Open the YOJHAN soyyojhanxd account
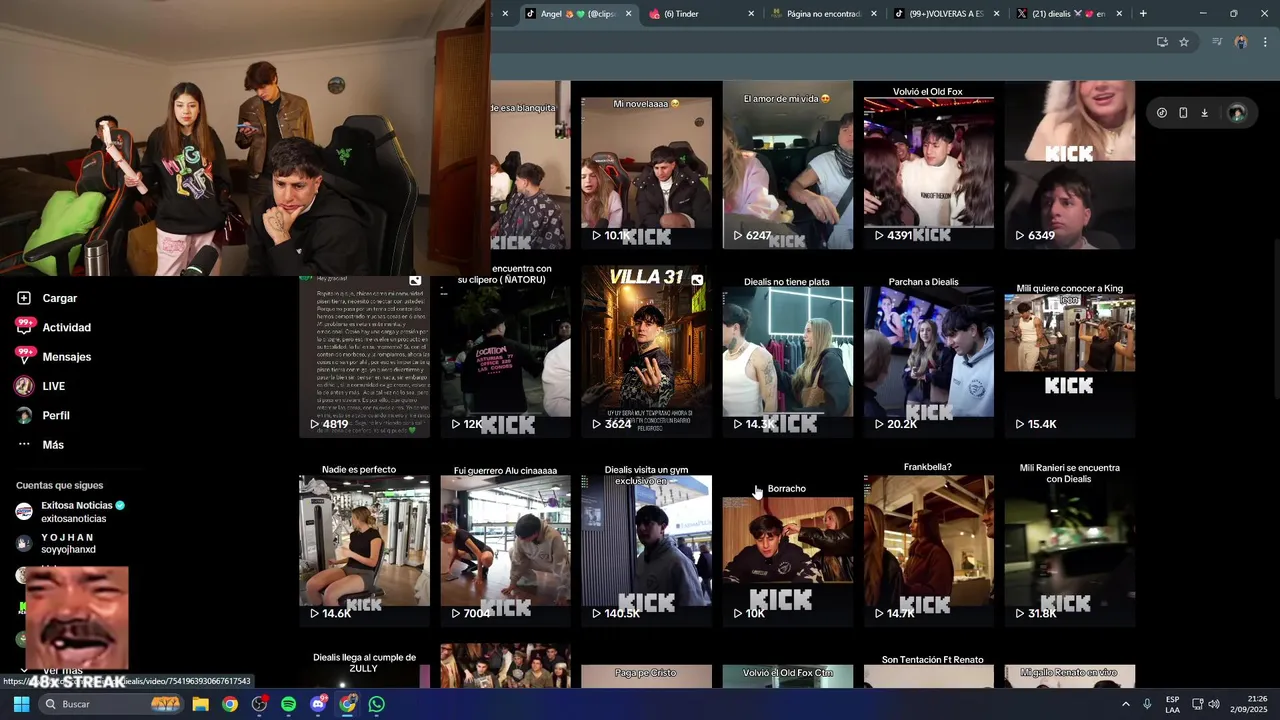 point(56,543)
